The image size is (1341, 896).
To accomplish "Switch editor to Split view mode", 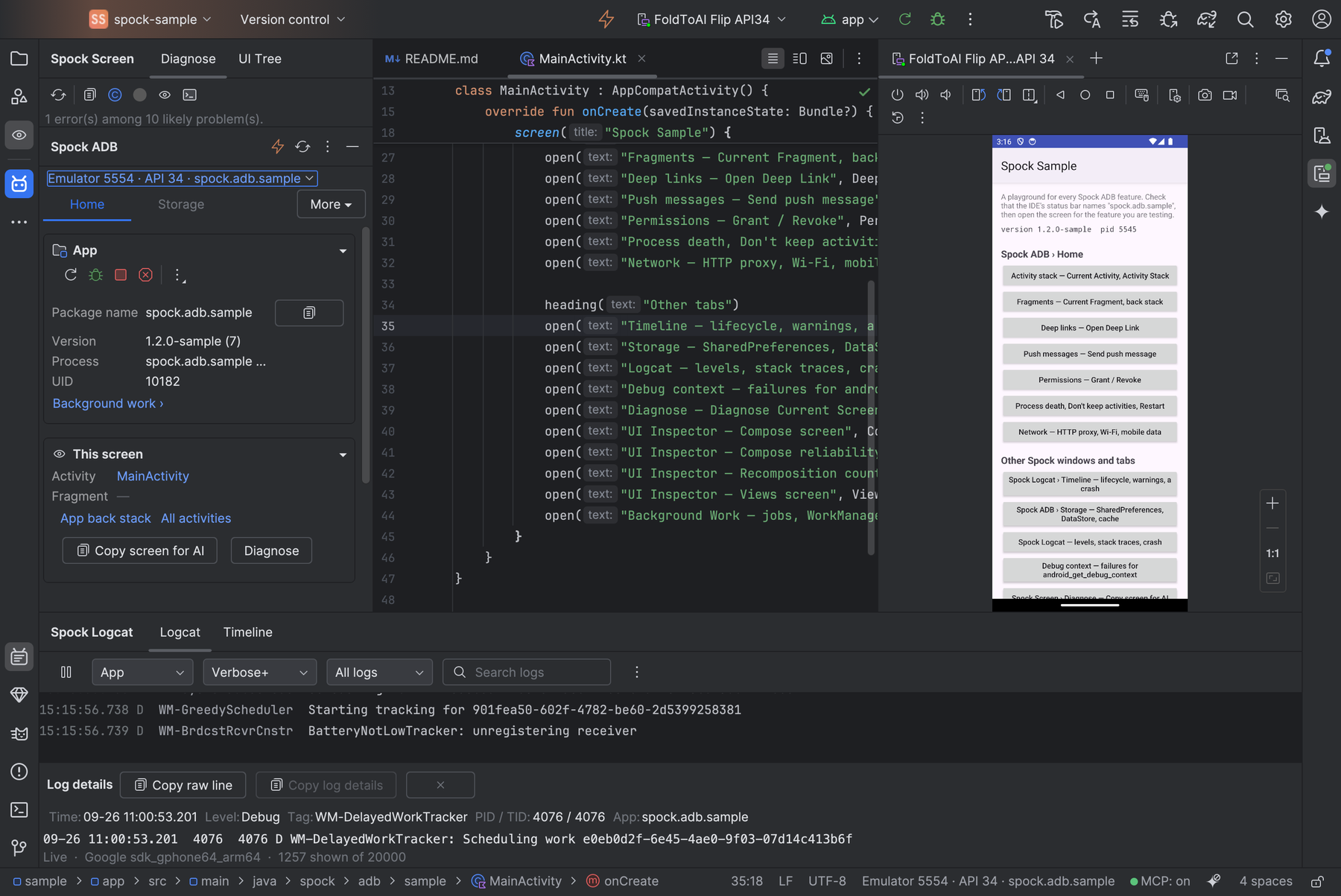I will (799, 58).
